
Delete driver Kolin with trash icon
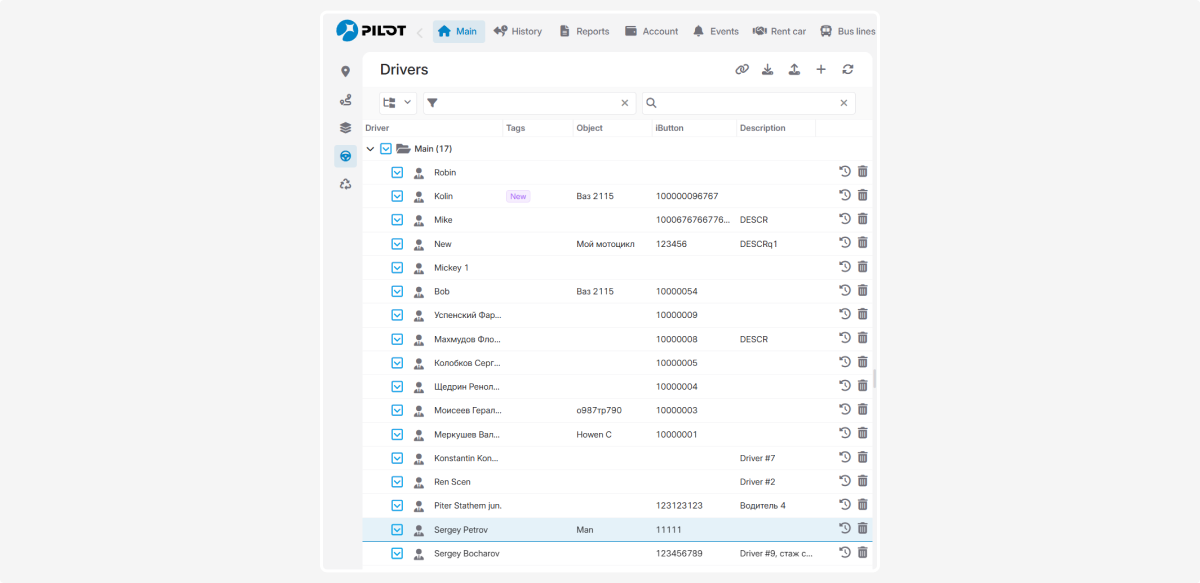click(862, 196)
